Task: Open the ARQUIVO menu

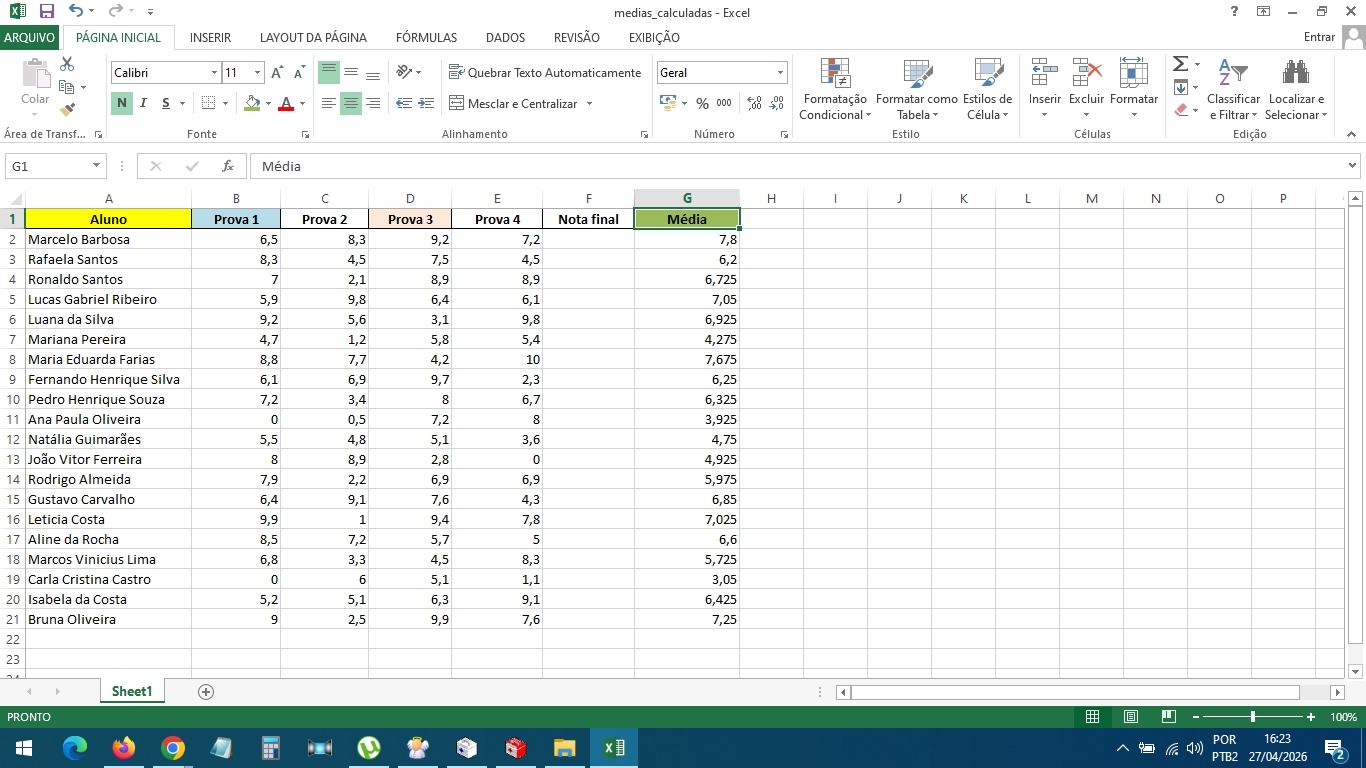Action: coord(29,37)
